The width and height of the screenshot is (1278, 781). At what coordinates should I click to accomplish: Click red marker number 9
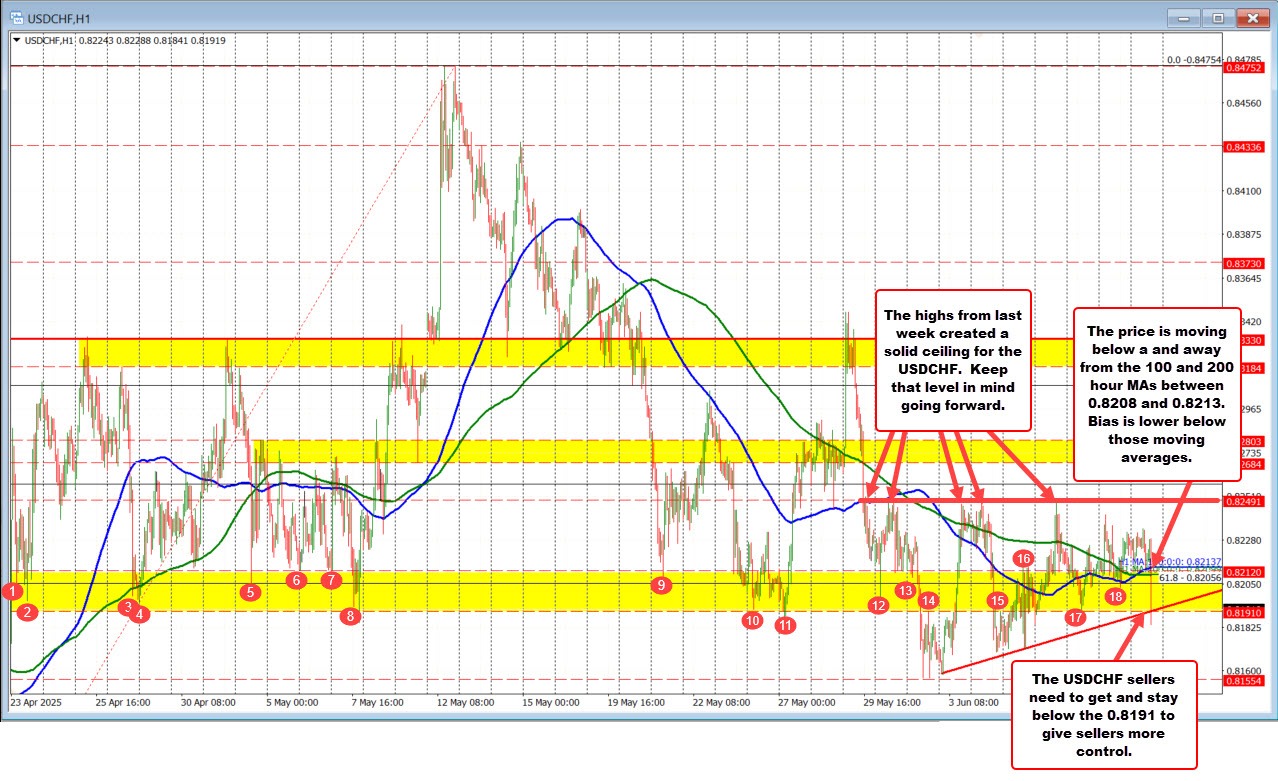tap(660, 584)
